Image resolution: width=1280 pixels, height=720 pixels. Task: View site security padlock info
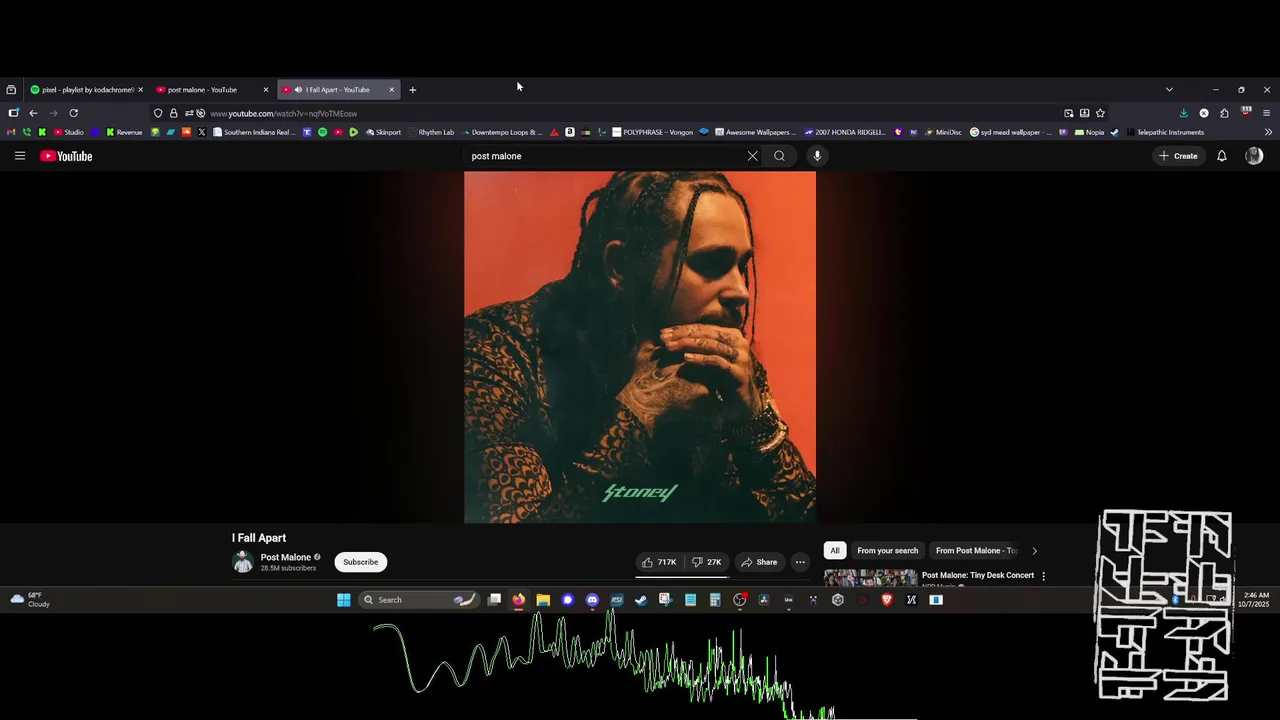coord(173,113)
